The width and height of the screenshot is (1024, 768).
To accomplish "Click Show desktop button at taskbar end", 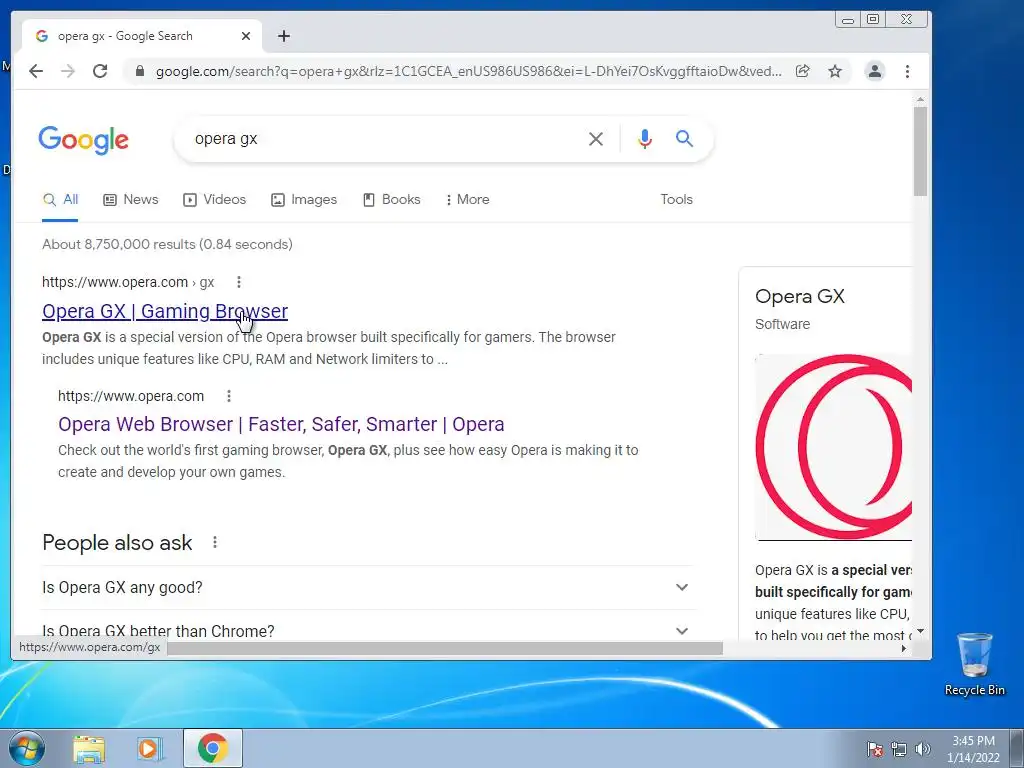I will click(x=1017, y=748).
